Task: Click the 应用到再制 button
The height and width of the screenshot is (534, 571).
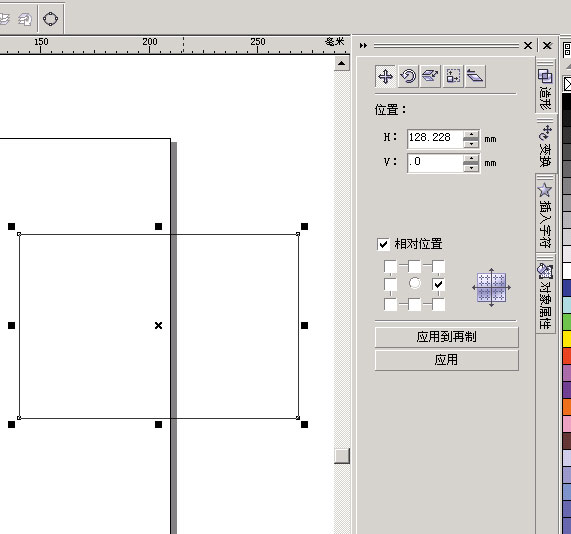Action: (446, 337)
